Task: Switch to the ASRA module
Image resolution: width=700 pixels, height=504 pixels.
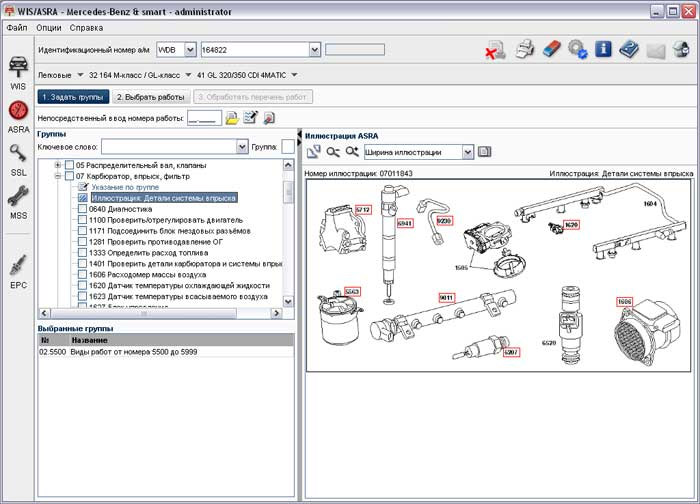Action: (x=18, y=112)
